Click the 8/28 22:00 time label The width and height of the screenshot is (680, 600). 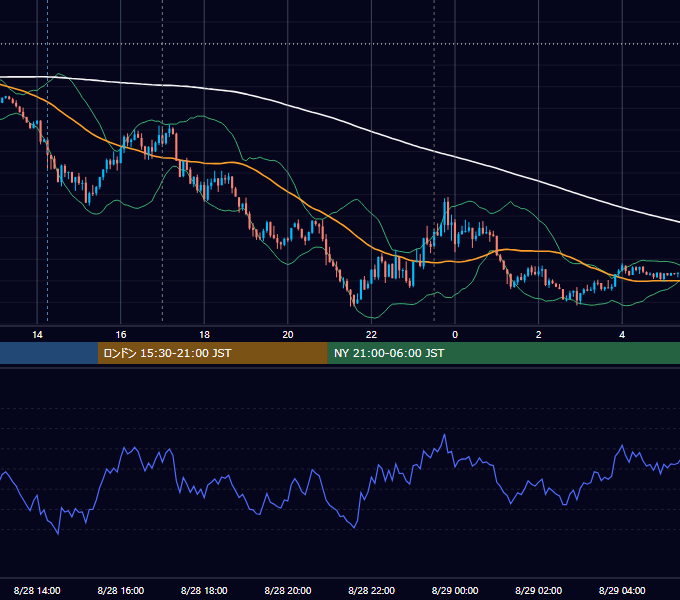click(371, 590)
